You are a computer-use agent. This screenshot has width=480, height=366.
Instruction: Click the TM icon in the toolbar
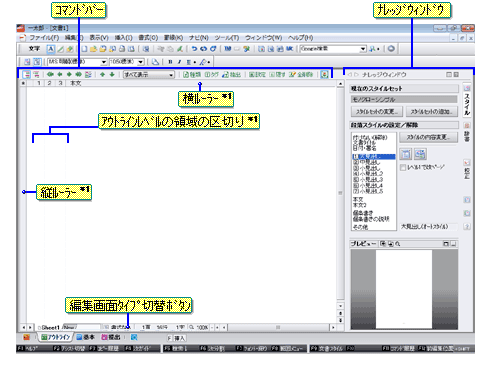[x=228, y=49]
